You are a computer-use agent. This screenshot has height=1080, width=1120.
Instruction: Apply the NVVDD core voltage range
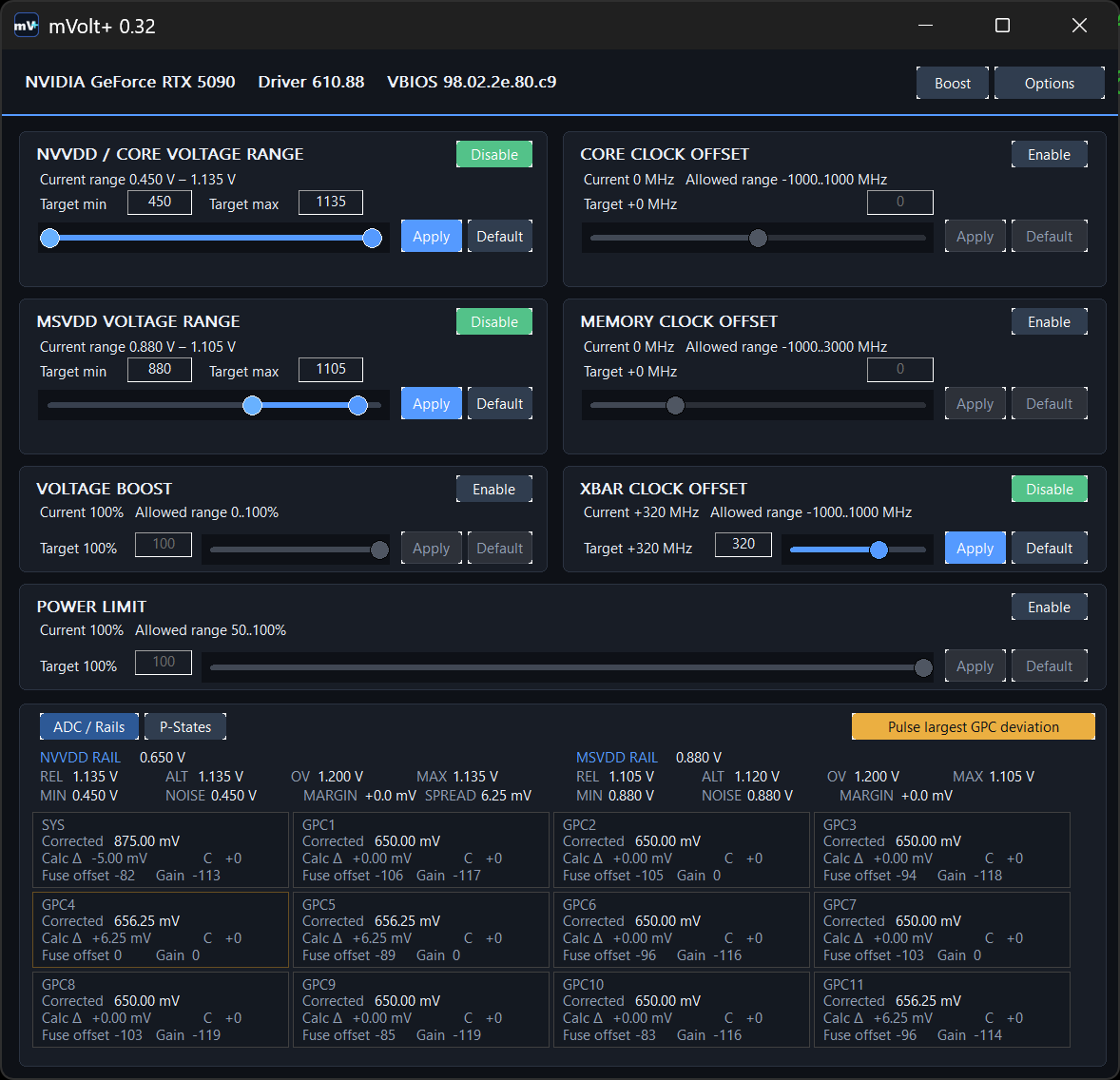(x=431, y=237)
